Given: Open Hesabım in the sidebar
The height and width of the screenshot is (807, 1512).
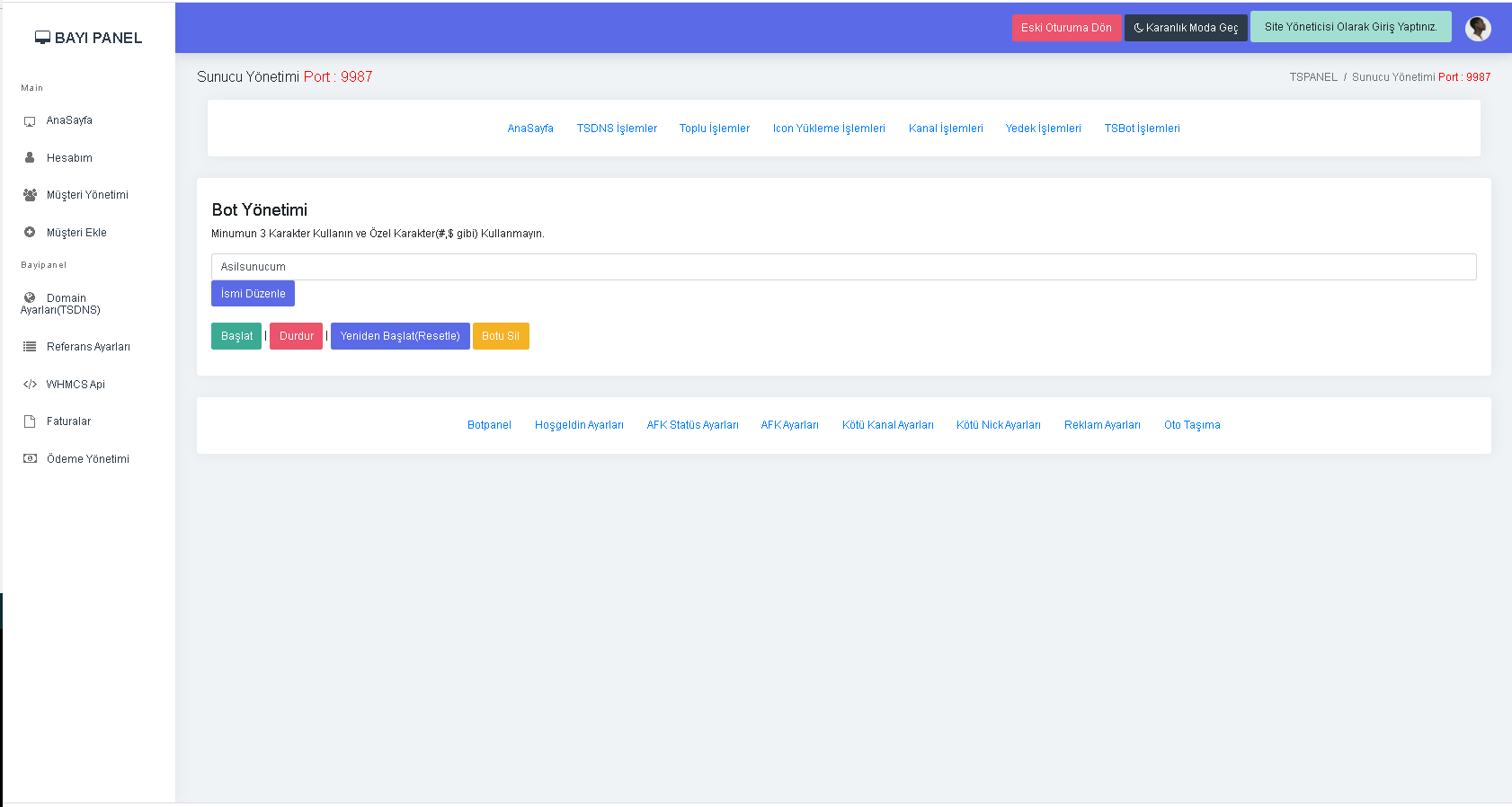Looking at the screenshot, I should (69, 158).
